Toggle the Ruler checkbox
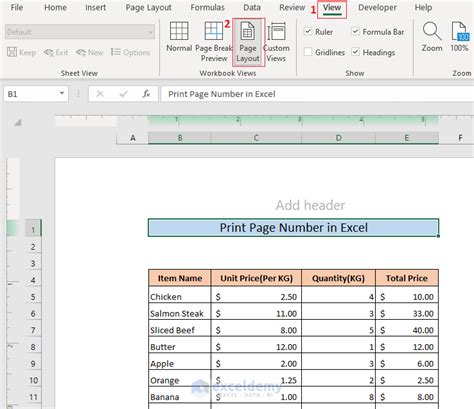 pyautogui.click(x=308, y=32)
